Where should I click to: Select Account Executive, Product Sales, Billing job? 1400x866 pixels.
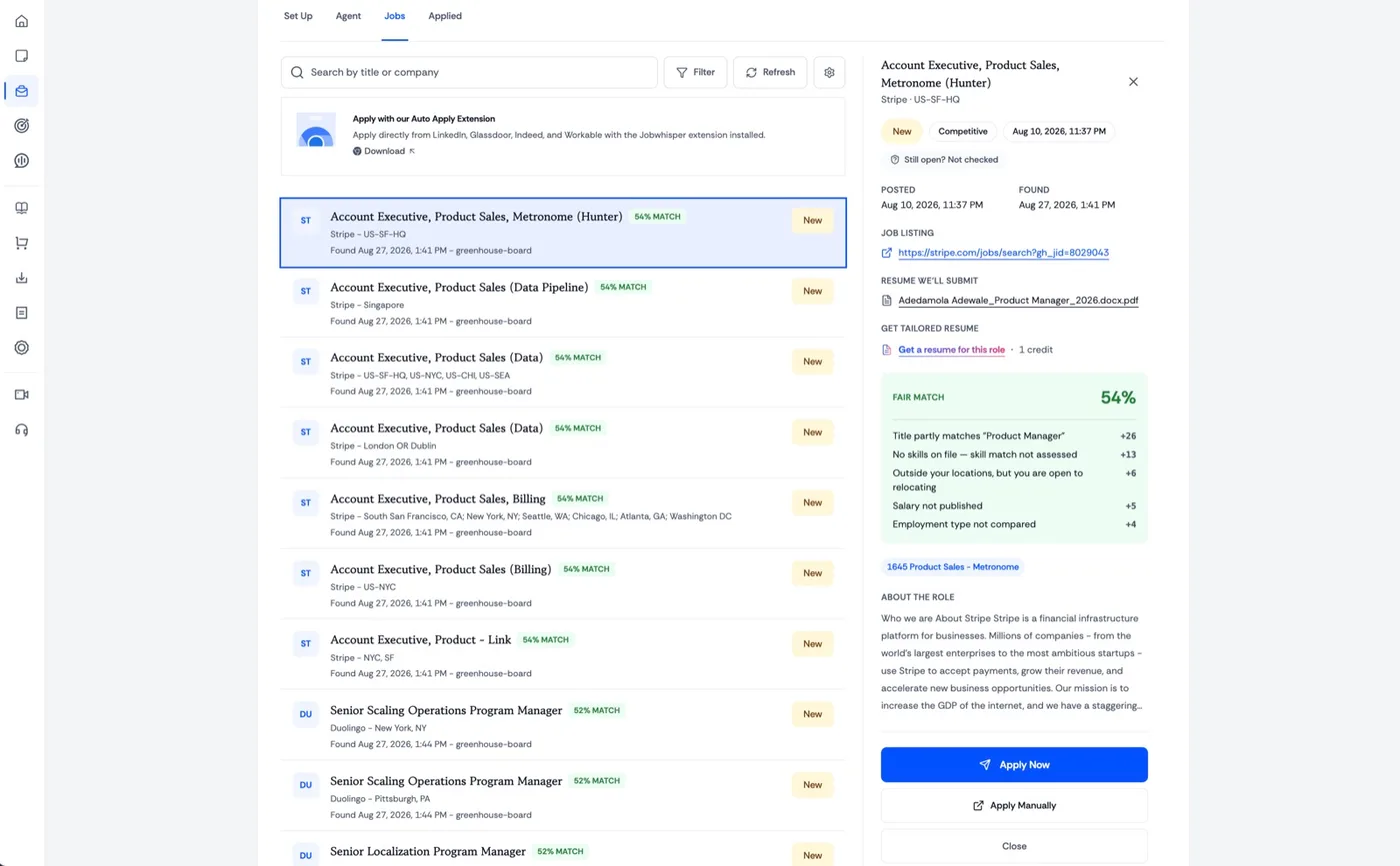(563, 514)
